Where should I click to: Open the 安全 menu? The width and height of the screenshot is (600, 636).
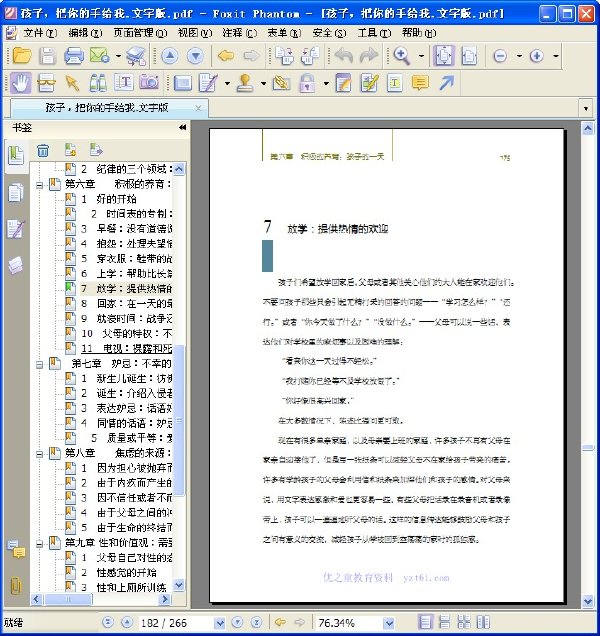click(329, 33)
